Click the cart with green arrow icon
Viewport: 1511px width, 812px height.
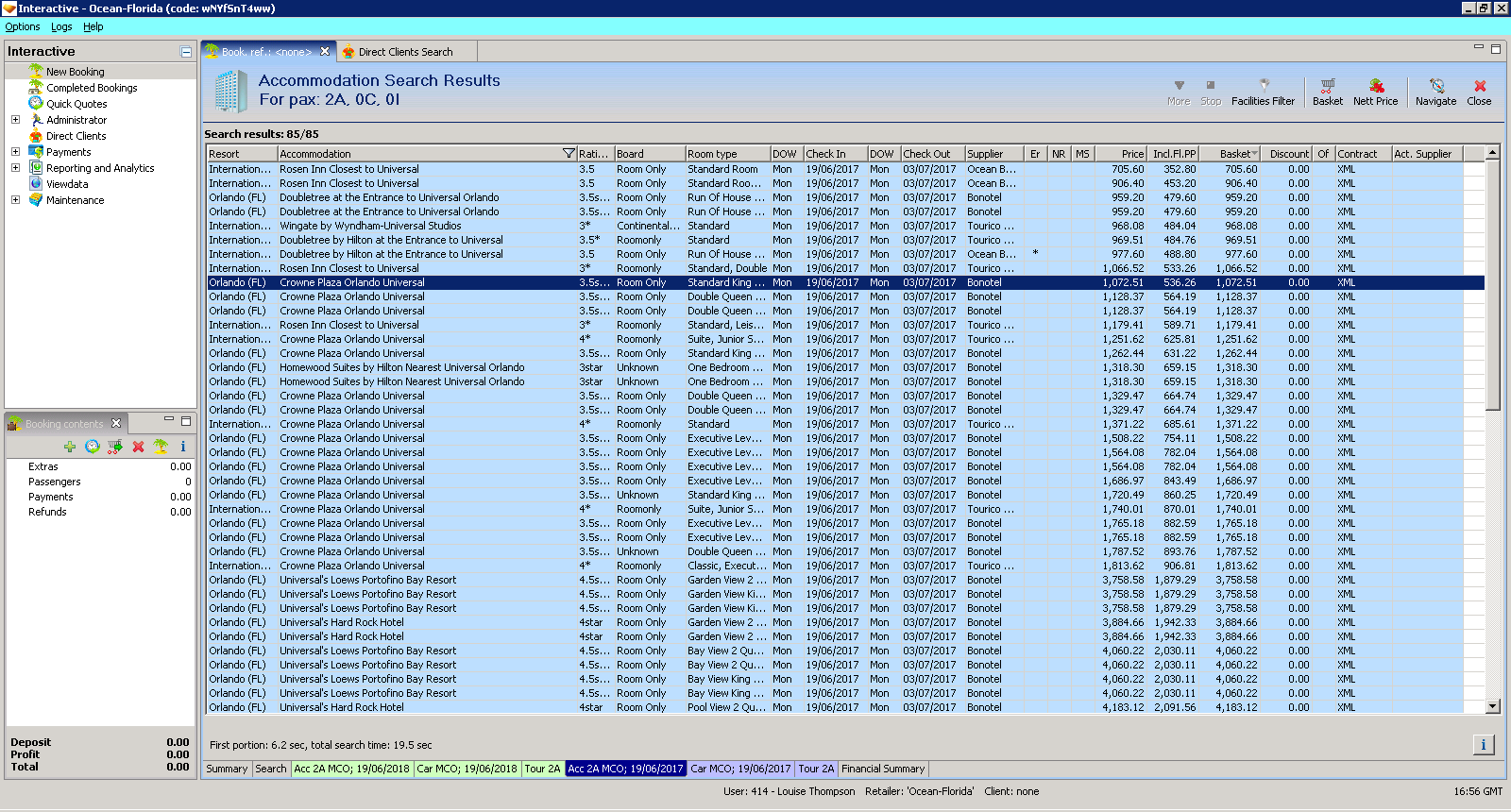point(114,447)
